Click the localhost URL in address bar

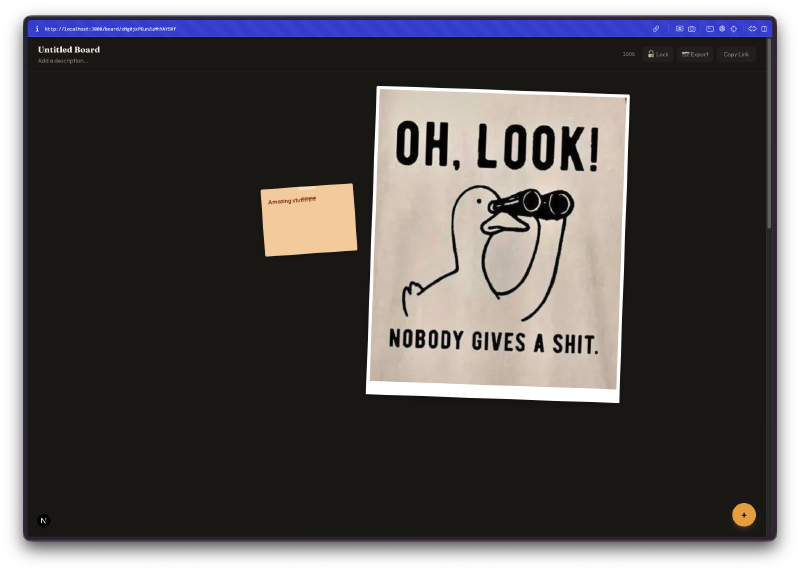[x=110, y=29]
